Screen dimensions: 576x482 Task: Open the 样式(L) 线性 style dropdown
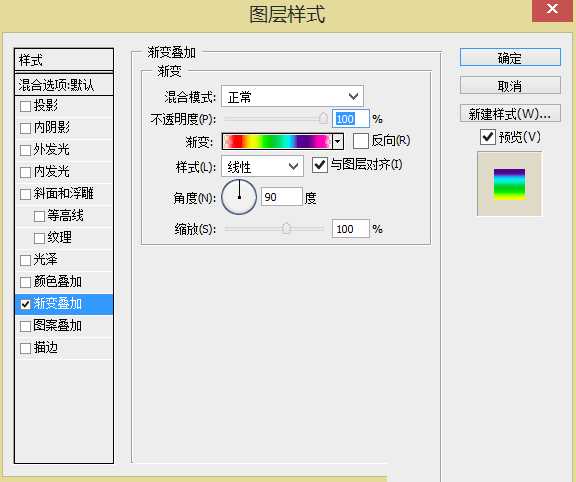pos(262,166)
